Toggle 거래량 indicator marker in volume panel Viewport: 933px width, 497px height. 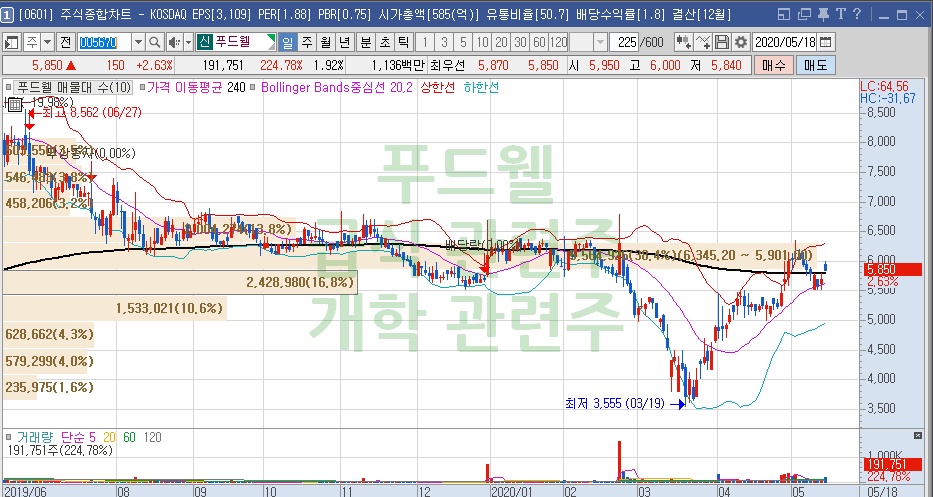[8, 438]
